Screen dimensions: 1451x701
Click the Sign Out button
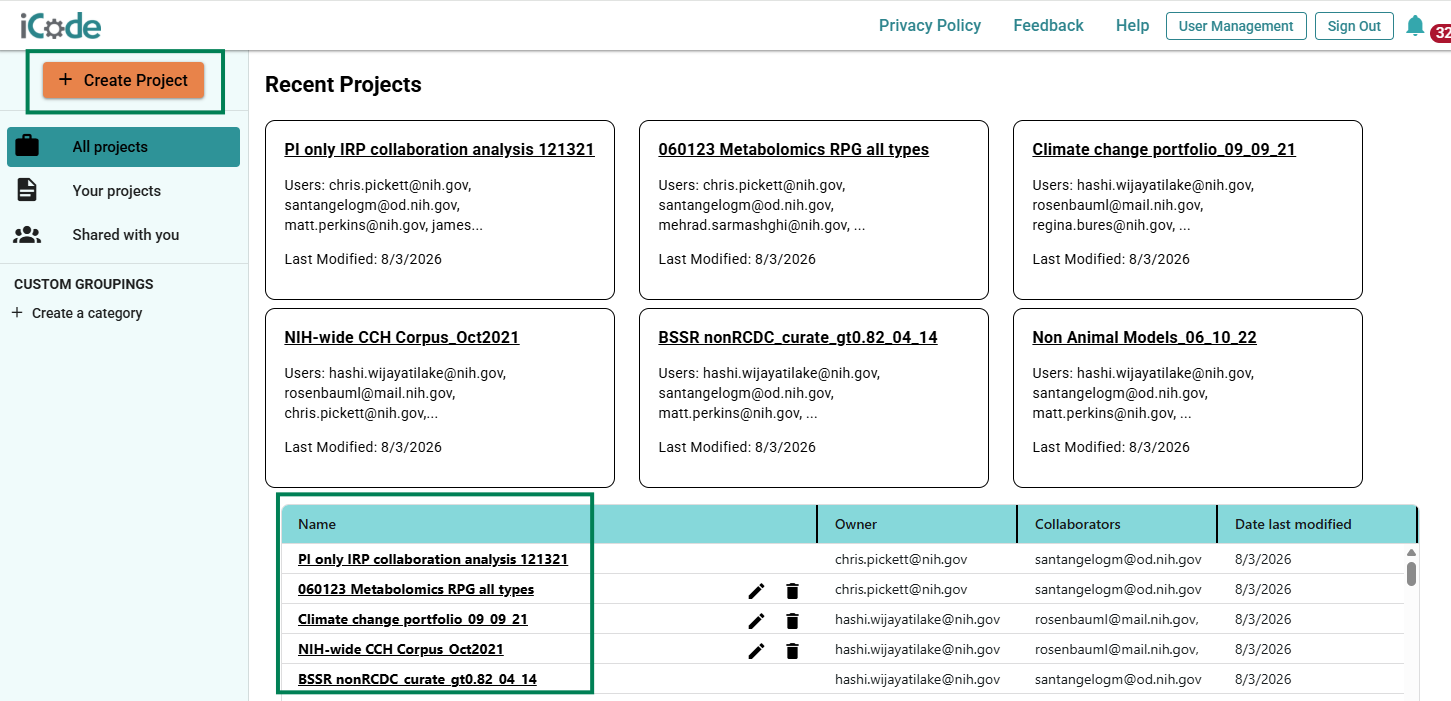point(1354,26)
